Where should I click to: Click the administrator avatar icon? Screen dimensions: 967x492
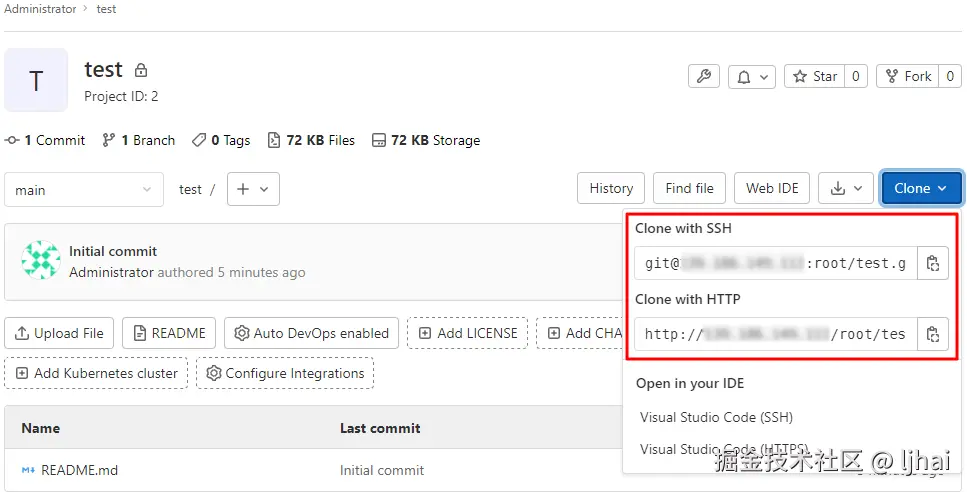coord(41,261)
